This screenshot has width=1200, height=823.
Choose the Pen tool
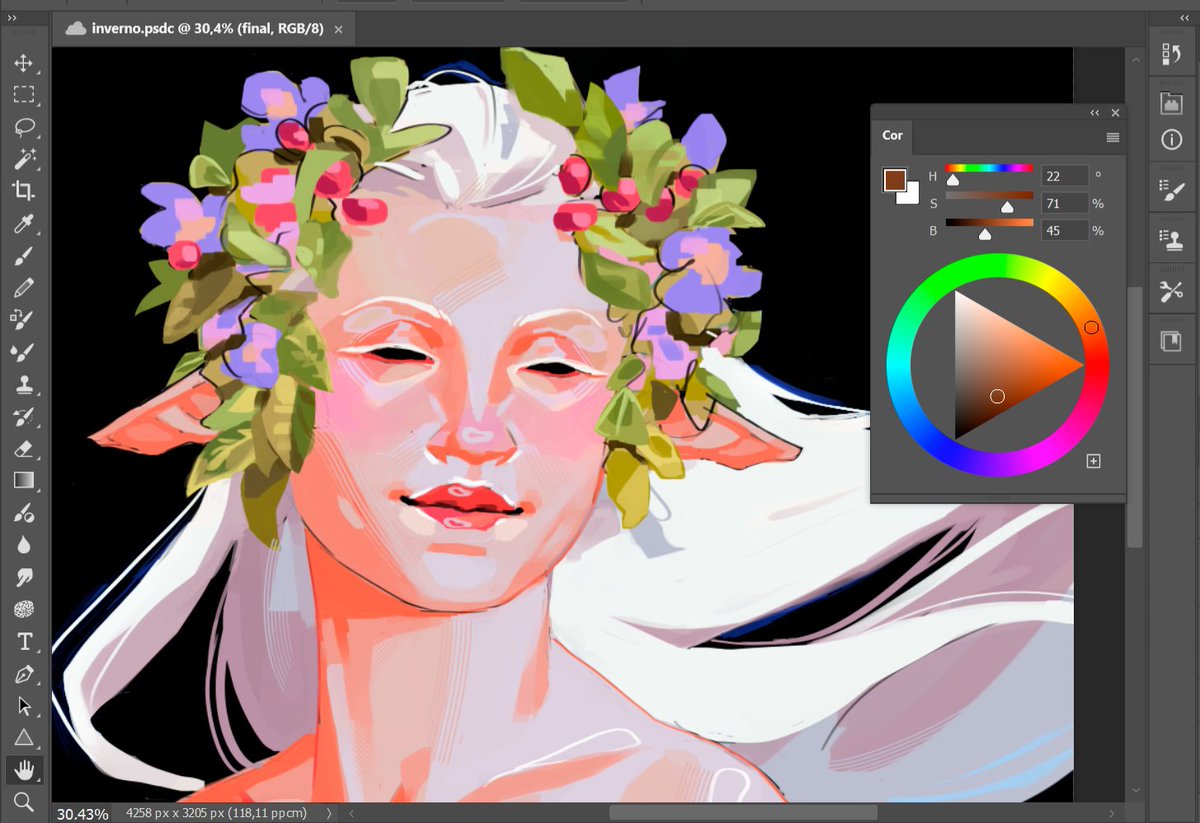point(23,673)
